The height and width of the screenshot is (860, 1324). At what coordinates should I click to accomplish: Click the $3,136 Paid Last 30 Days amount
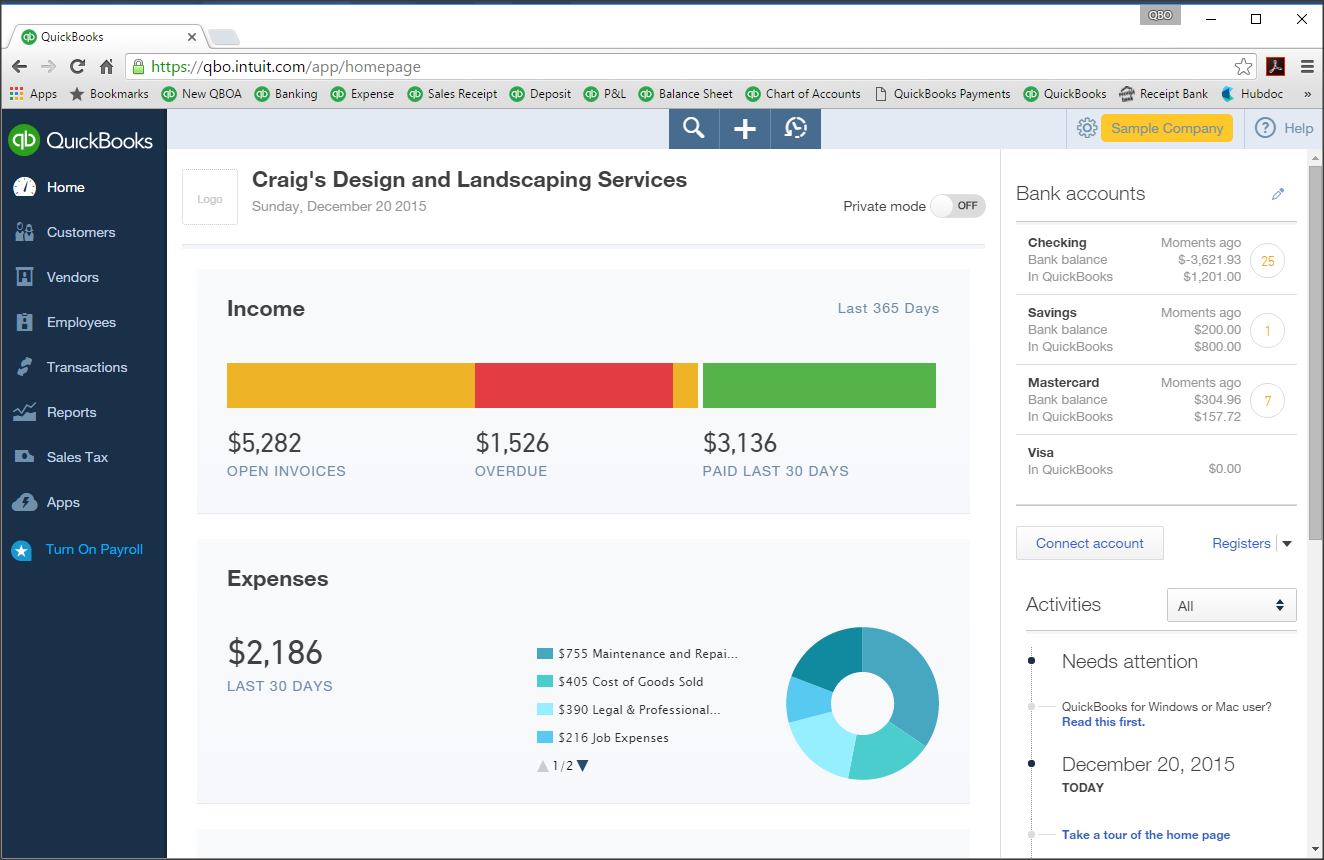tap(740, 443)
